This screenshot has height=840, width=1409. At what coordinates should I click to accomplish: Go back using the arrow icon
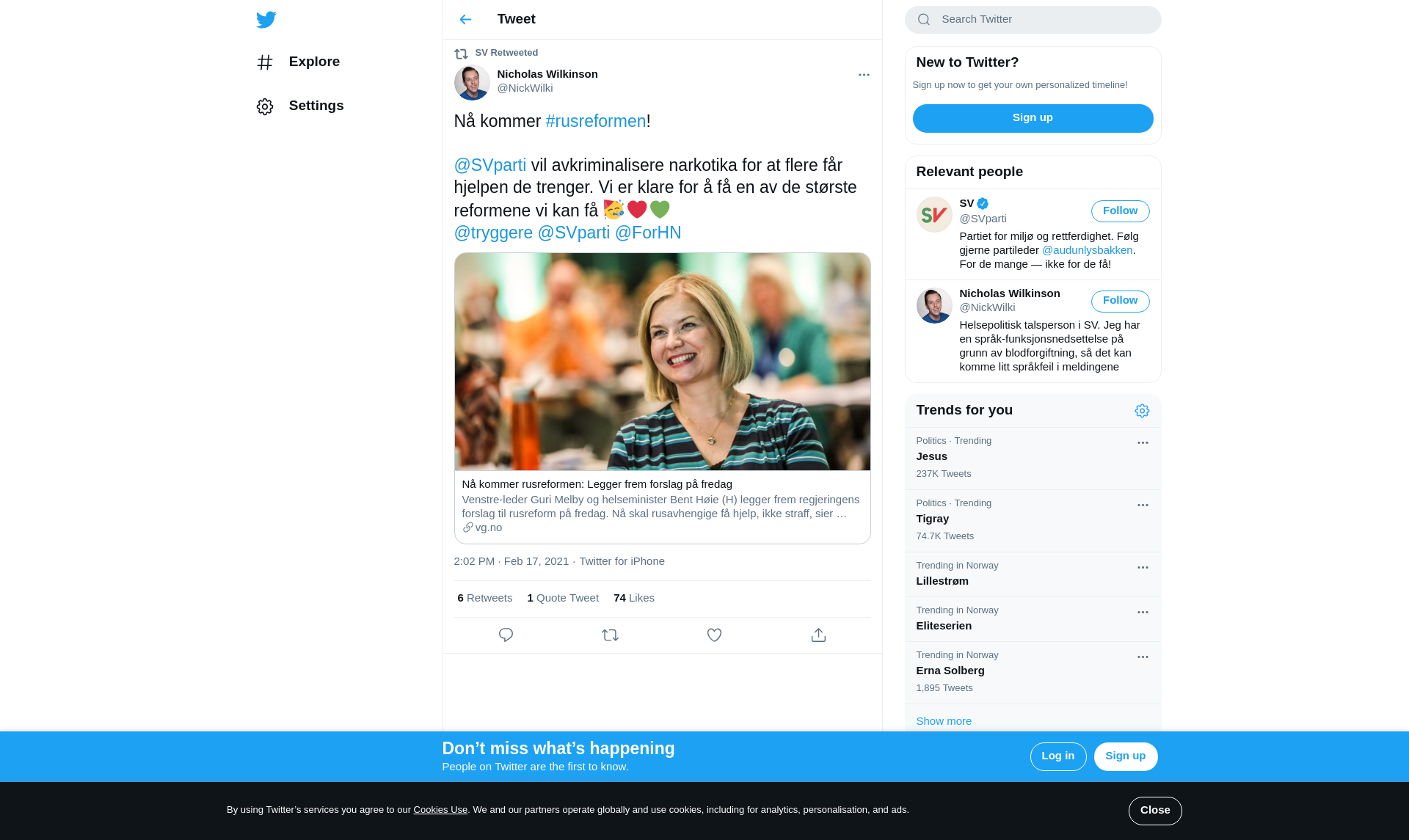[465, 20]
